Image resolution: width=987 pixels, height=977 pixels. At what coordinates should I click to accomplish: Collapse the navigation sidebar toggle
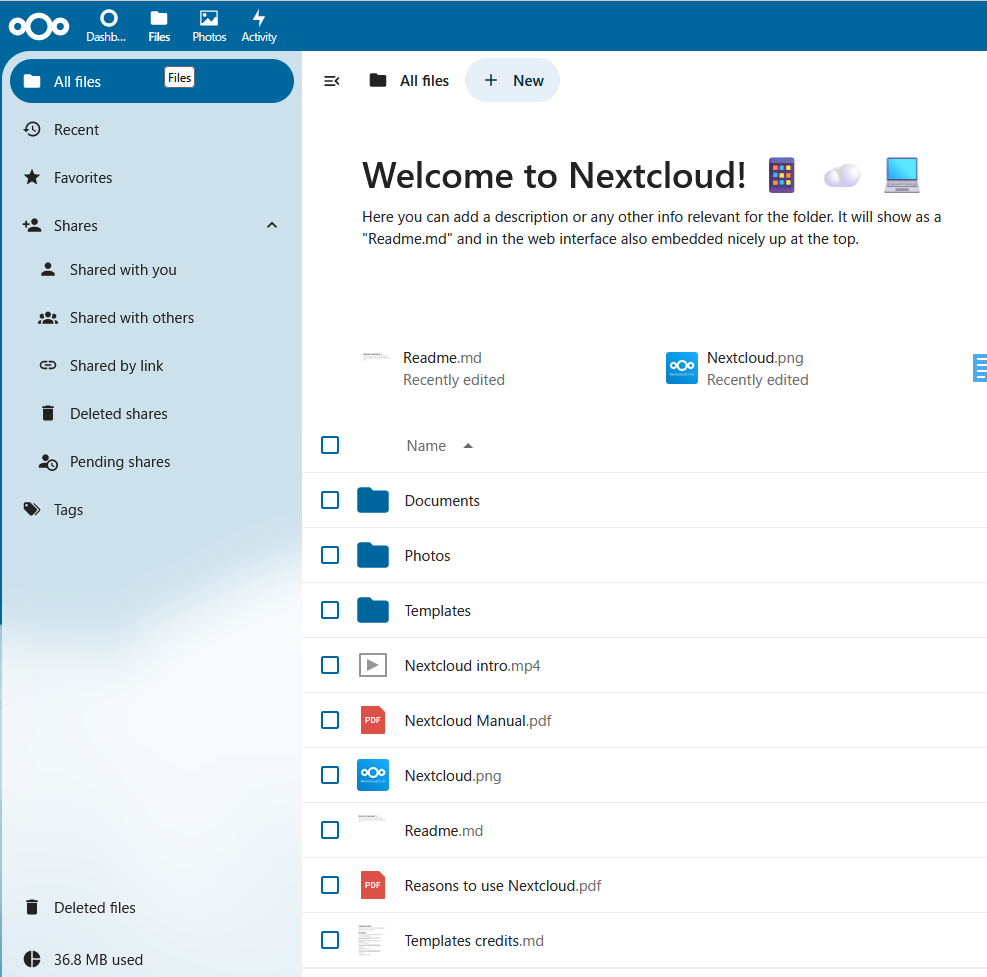[331, 81]
